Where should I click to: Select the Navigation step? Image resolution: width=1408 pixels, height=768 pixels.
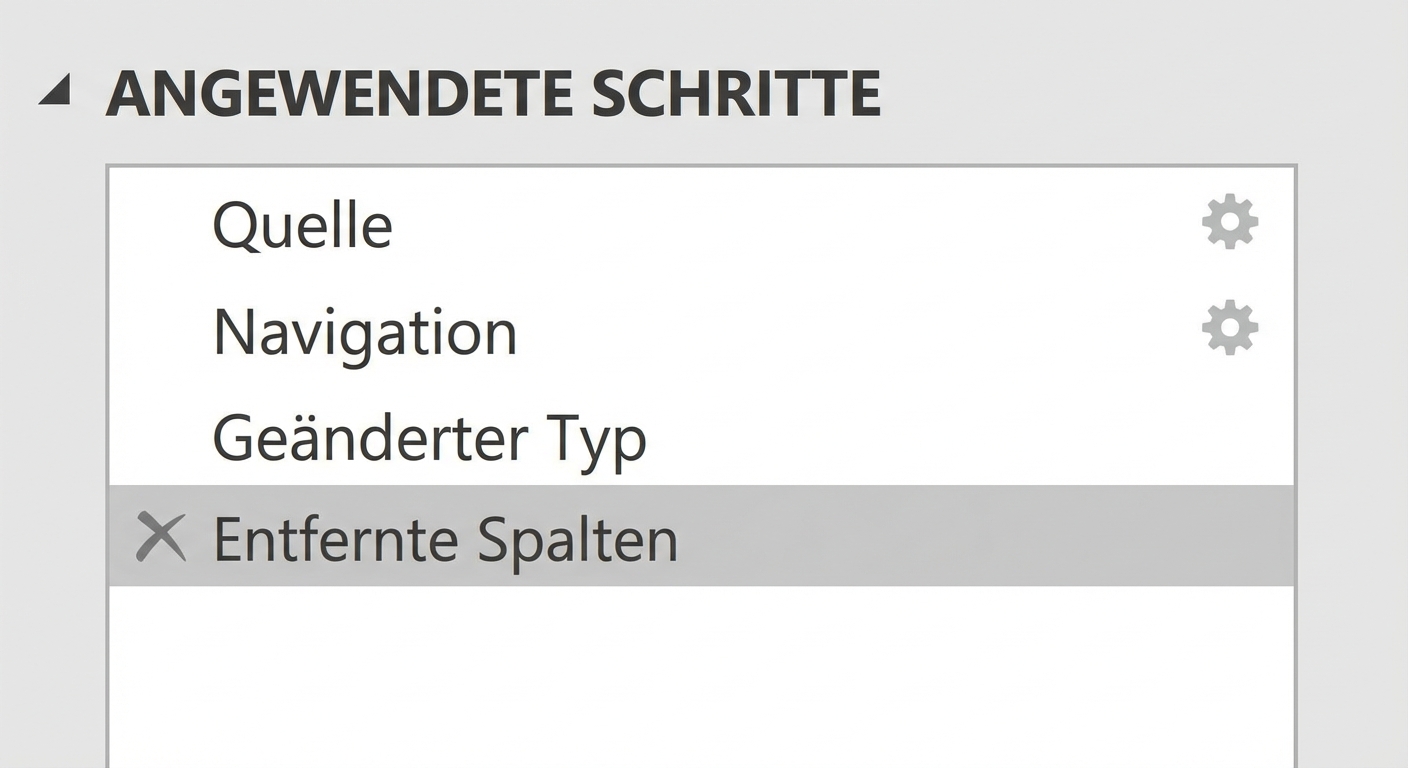[x=364, y=330]
